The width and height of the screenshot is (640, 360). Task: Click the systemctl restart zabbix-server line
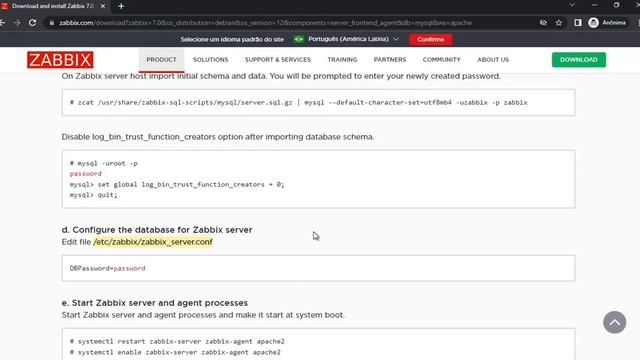click(177, 341)
